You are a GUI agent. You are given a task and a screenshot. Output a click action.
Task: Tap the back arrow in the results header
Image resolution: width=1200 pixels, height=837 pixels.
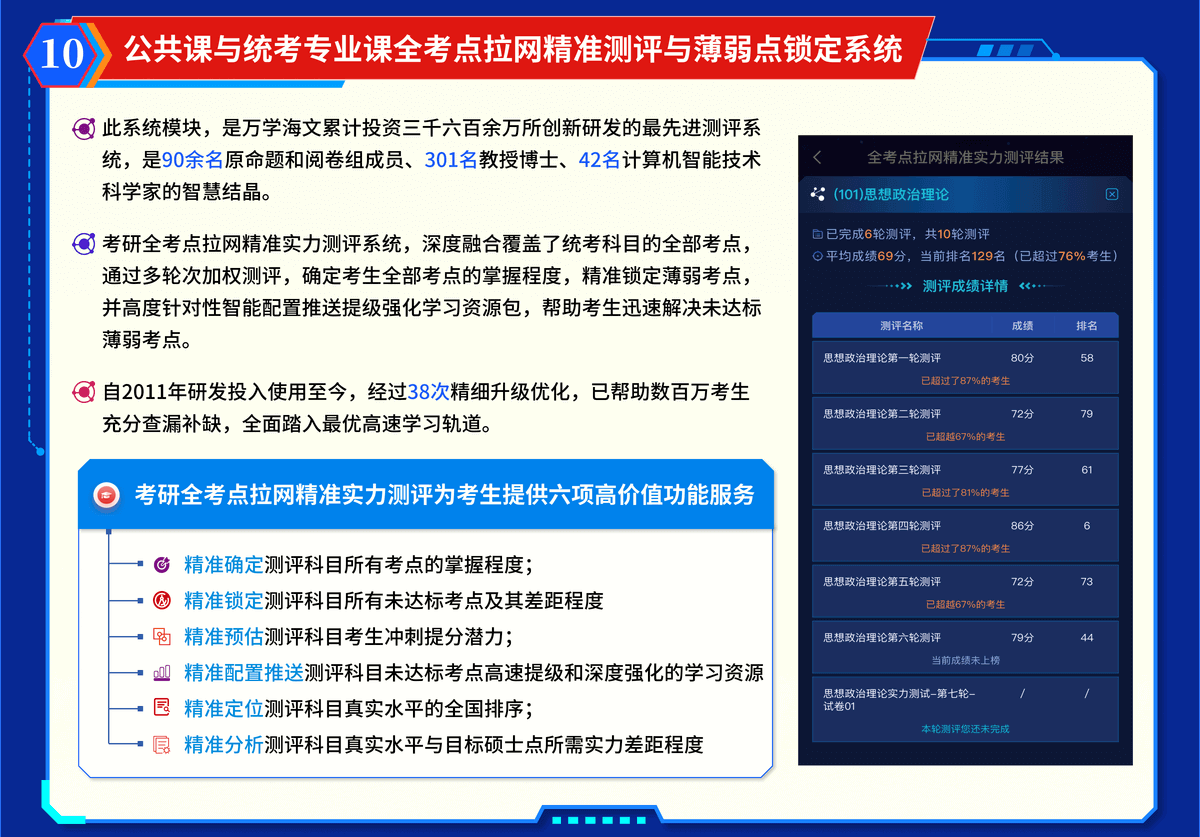817,158
